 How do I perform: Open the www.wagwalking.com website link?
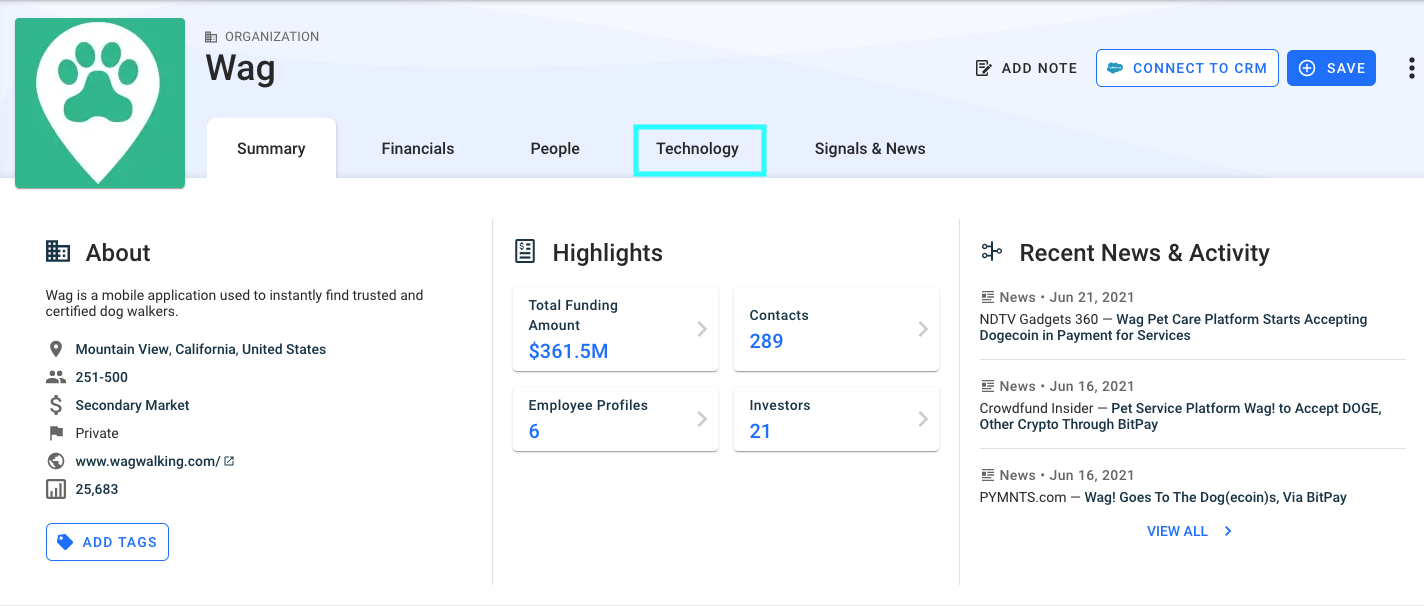click(148, 461)
